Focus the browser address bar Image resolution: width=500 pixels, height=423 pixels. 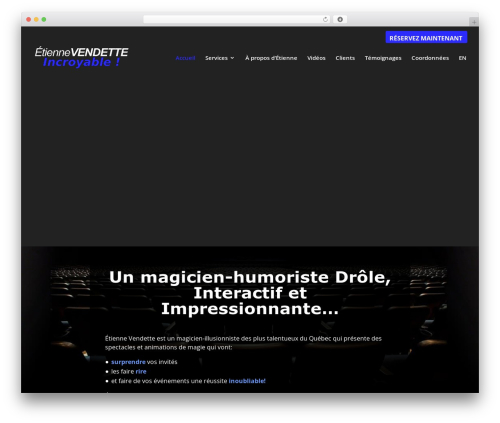click(237, 19)
